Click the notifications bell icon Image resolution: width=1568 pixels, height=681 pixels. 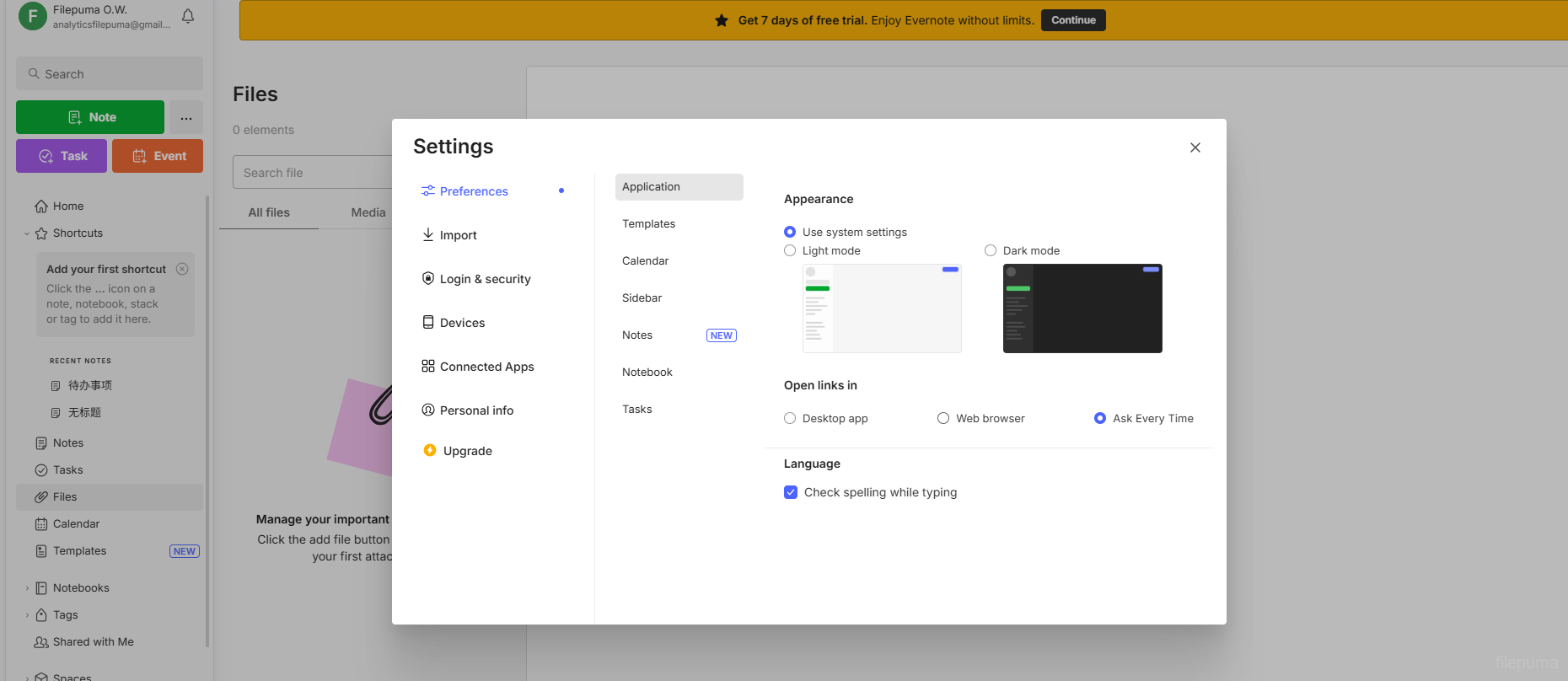click(x=188, y=16)
